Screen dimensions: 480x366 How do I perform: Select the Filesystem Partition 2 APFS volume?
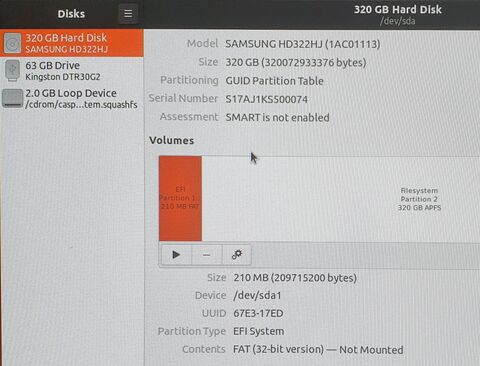tap(341, 198)
